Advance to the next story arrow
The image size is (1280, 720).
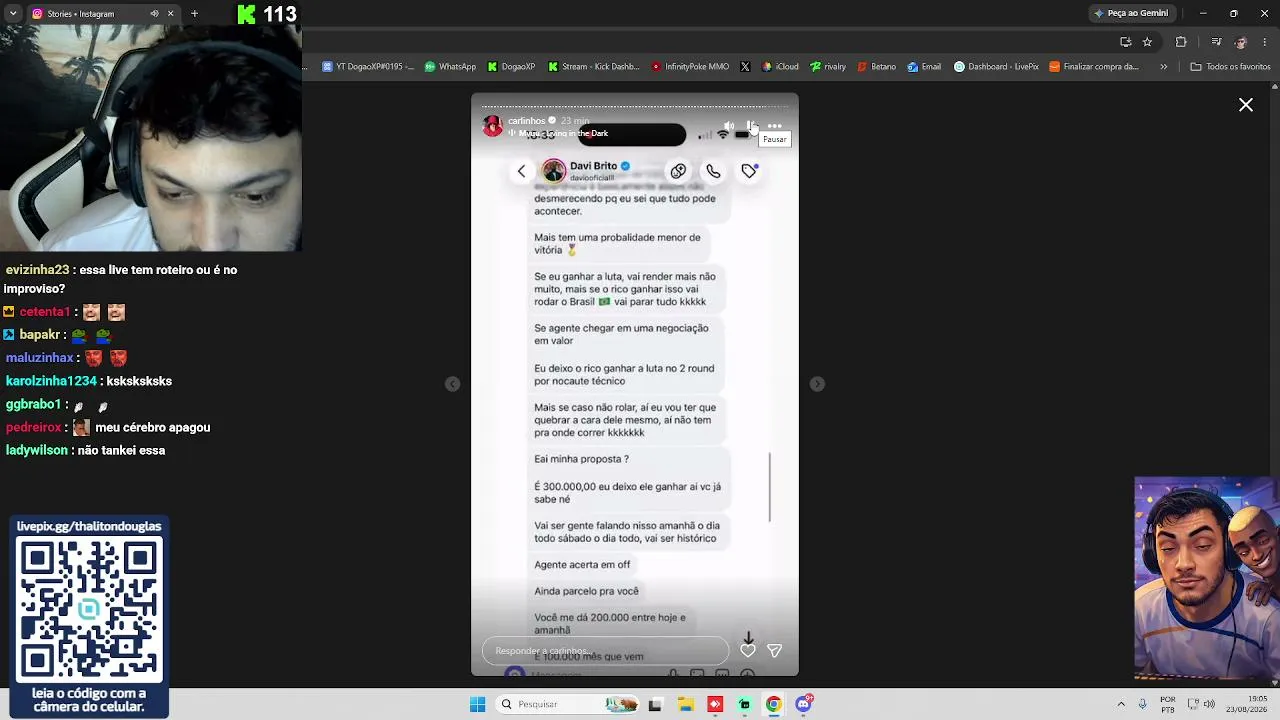817,384
